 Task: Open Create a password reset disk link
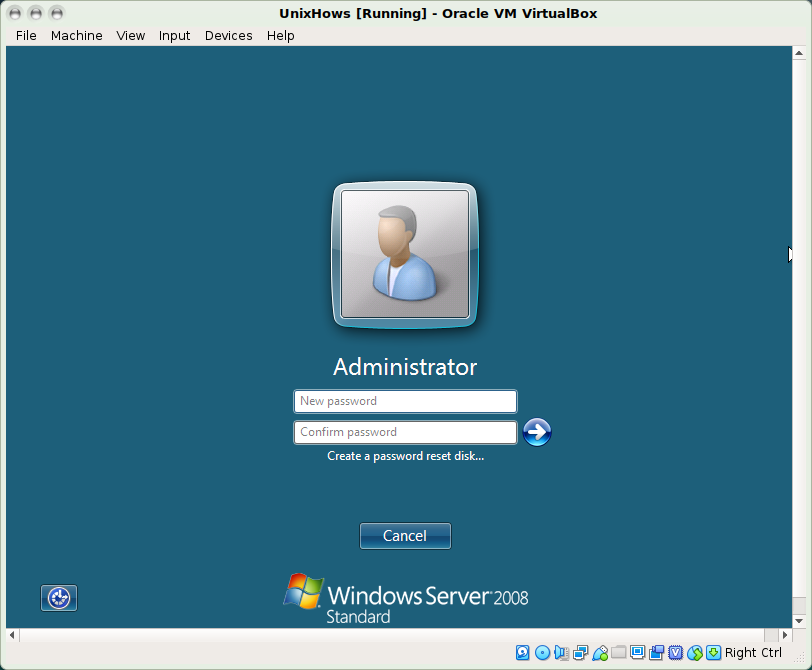pos(405,456)
